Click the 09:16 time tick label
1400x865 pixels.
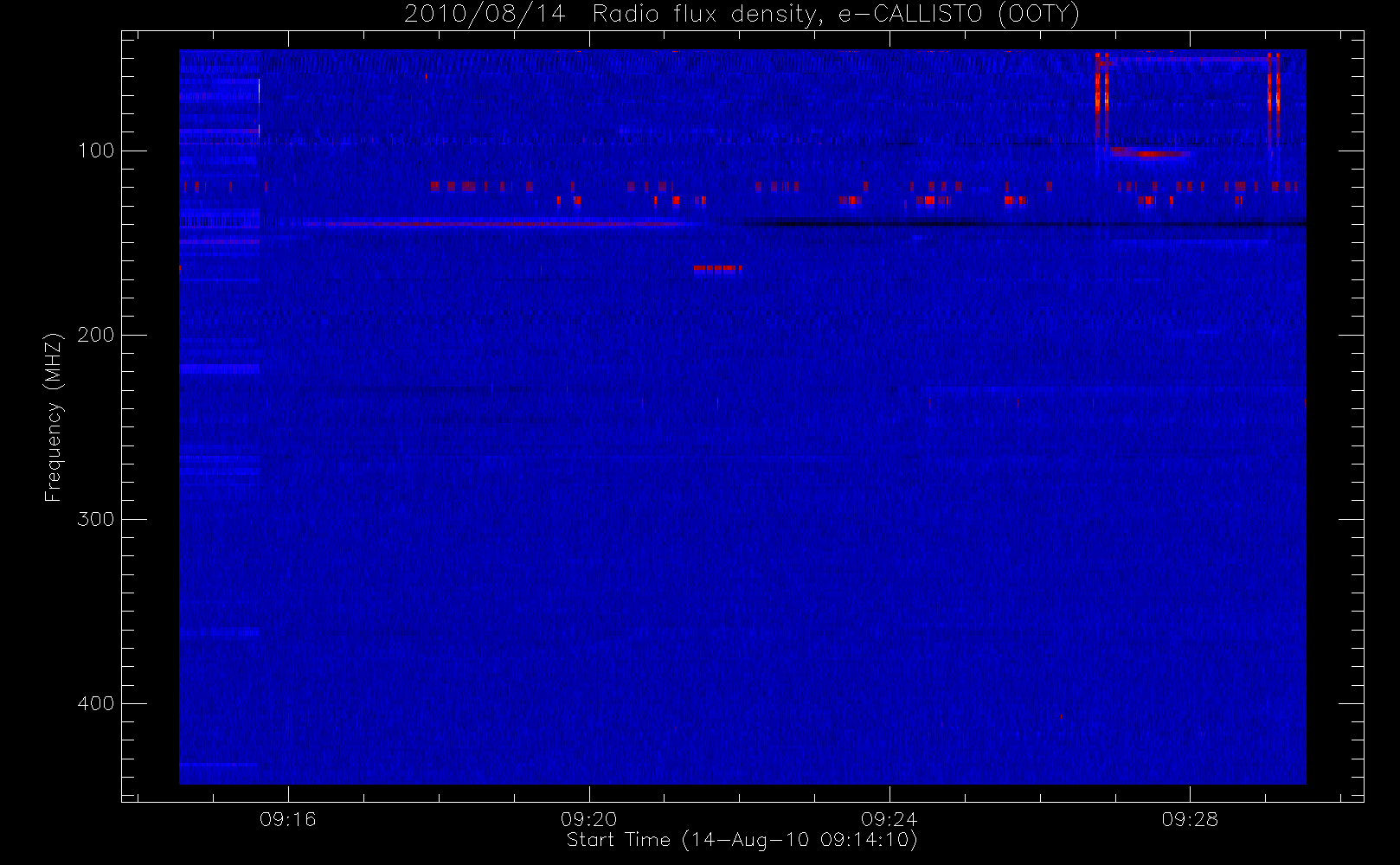click(288, 819)
